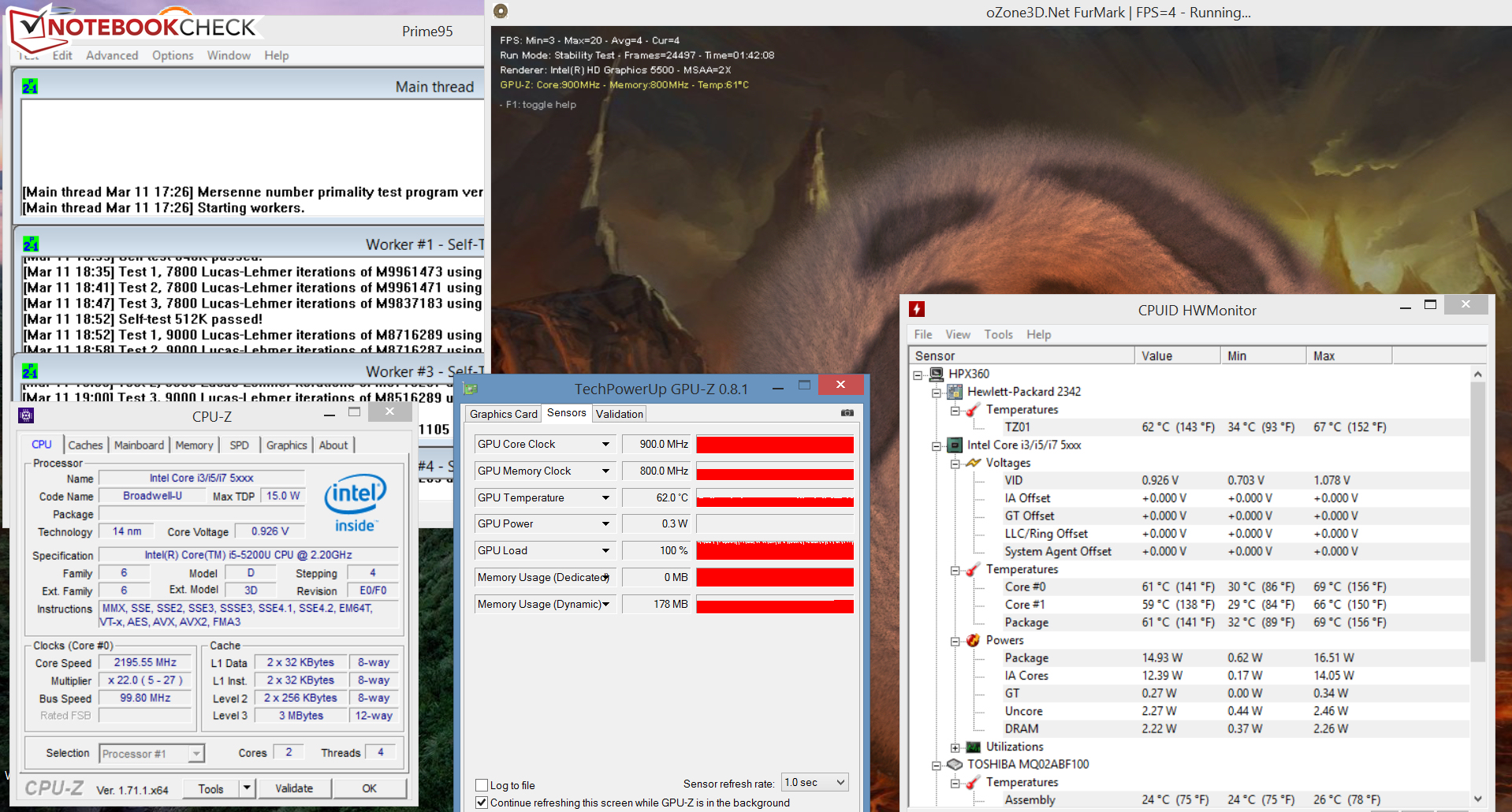Open the GPU Temperature sensor dropdown
Viewport: 1512px width, 812px height.
point(605,498)
